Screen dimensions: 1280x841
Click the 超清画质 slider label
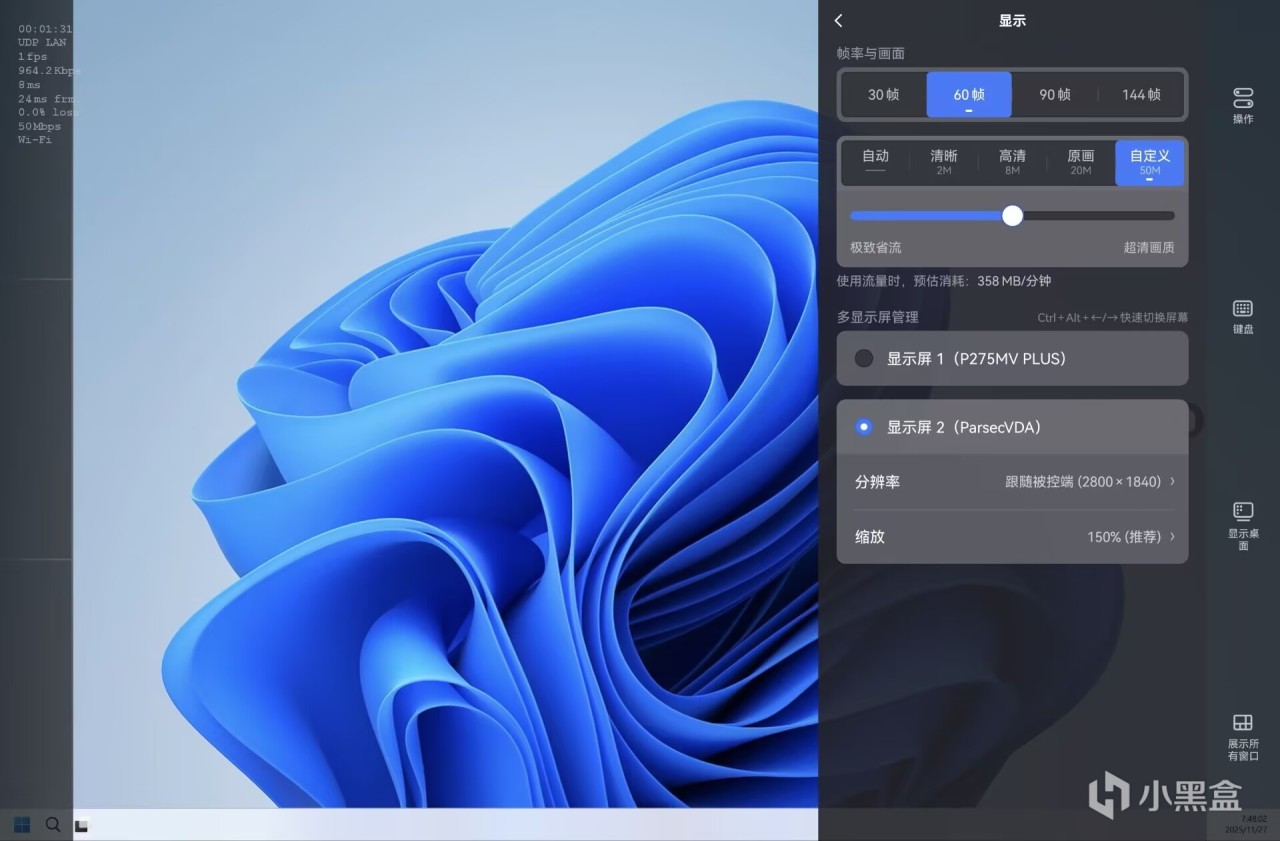click(x=1149, y=247)
